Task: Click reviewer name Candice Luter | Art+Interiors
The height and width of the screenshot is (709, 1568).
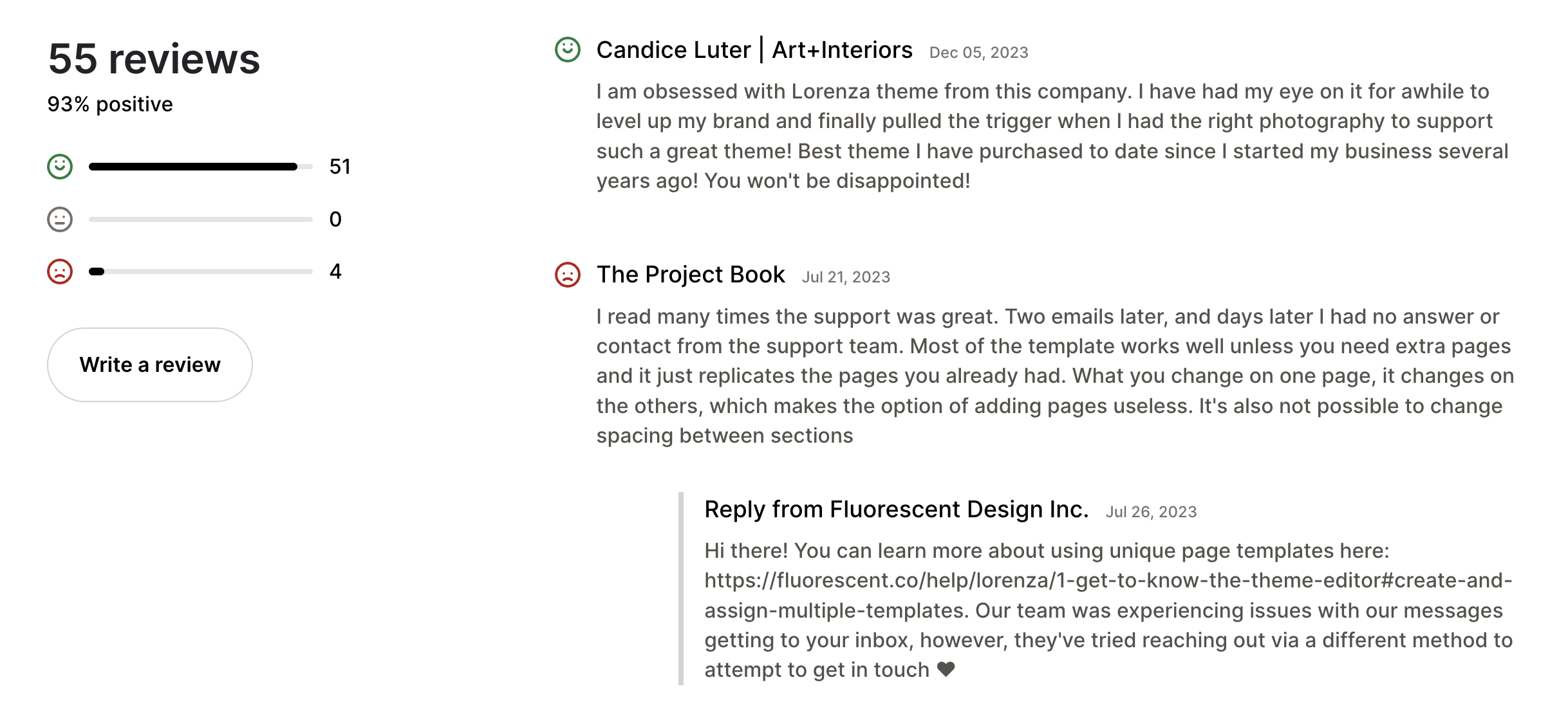Action: (x=754, y=49)
